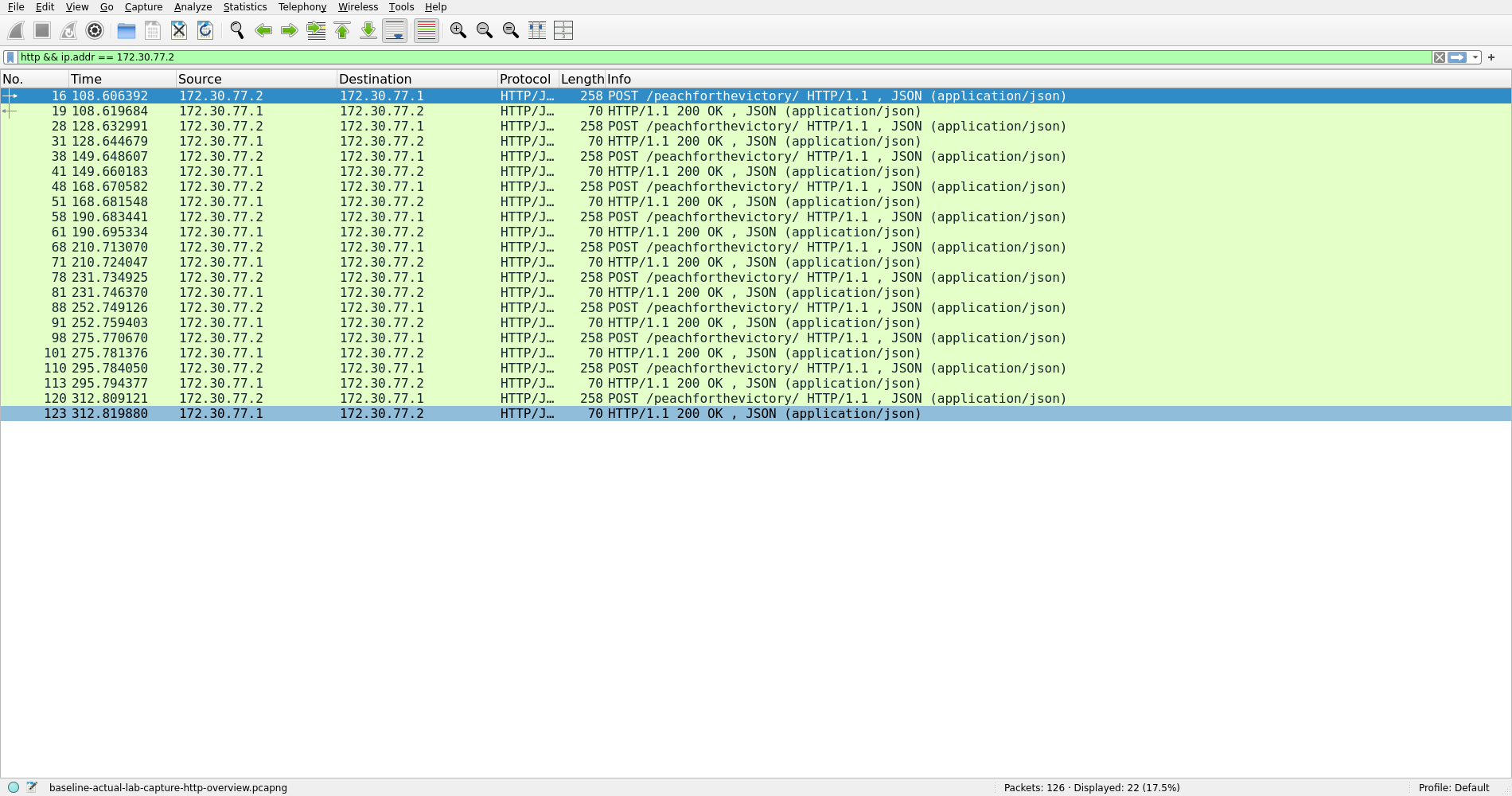
Task: Open display filter bookmarks
Action: pyautogui.click(x=10, y=57)
